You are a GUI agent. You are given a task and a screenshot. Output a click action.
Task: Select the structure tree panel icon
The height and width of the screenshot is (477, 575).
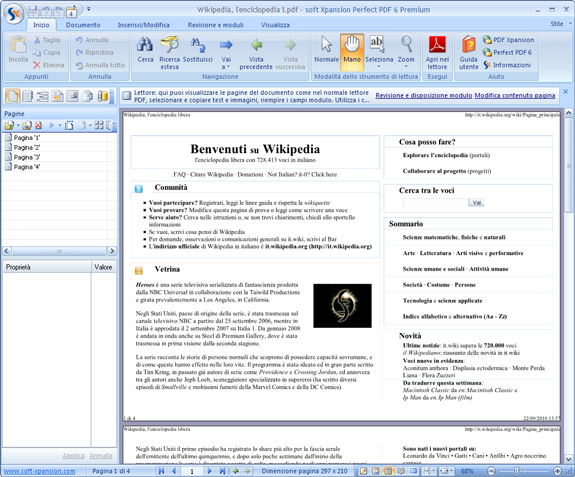[43, 96]
